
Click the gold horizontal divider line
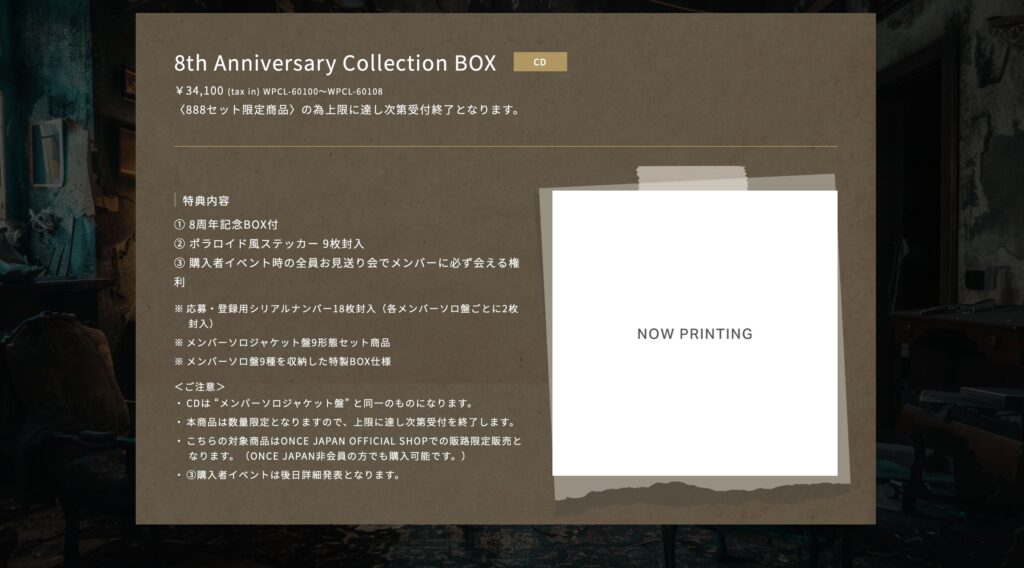[x=505, y=146]
